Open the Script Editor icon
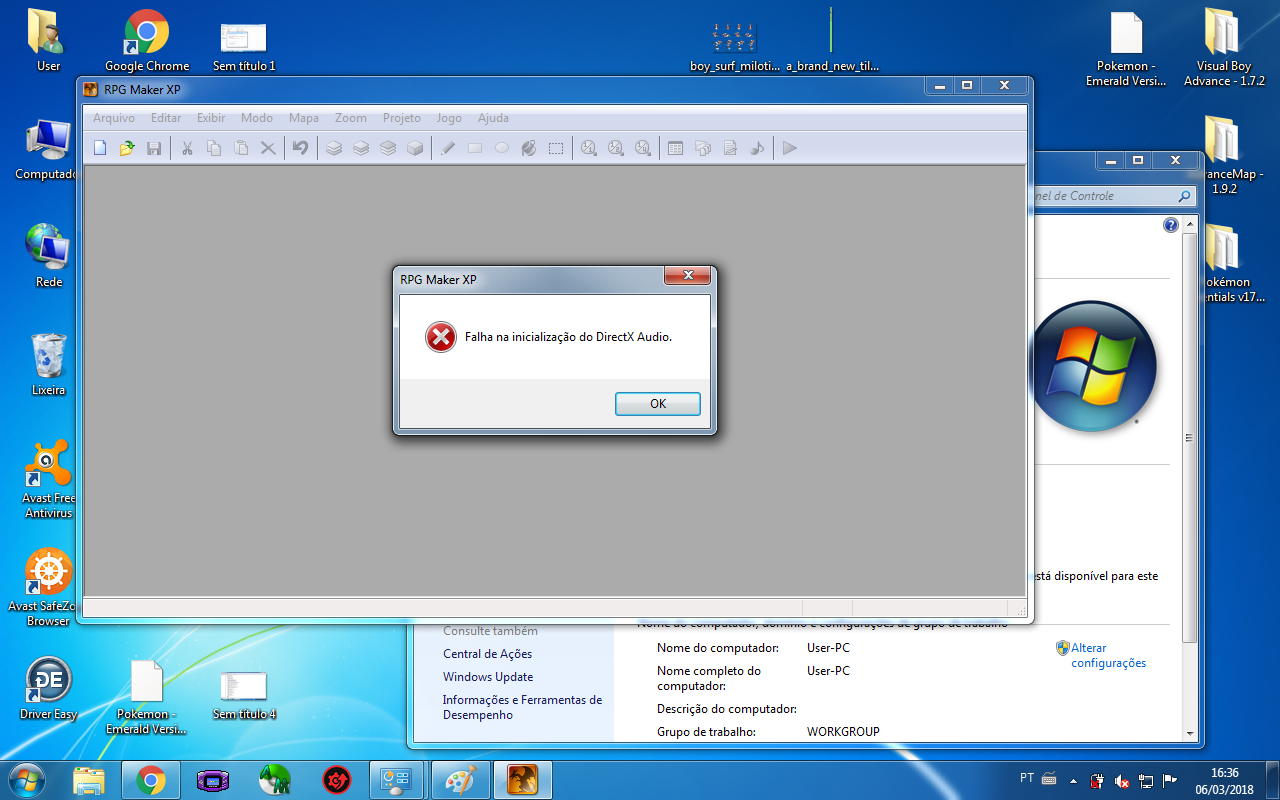The height and width of the screenshot is (800, 1280). (730, 148)
